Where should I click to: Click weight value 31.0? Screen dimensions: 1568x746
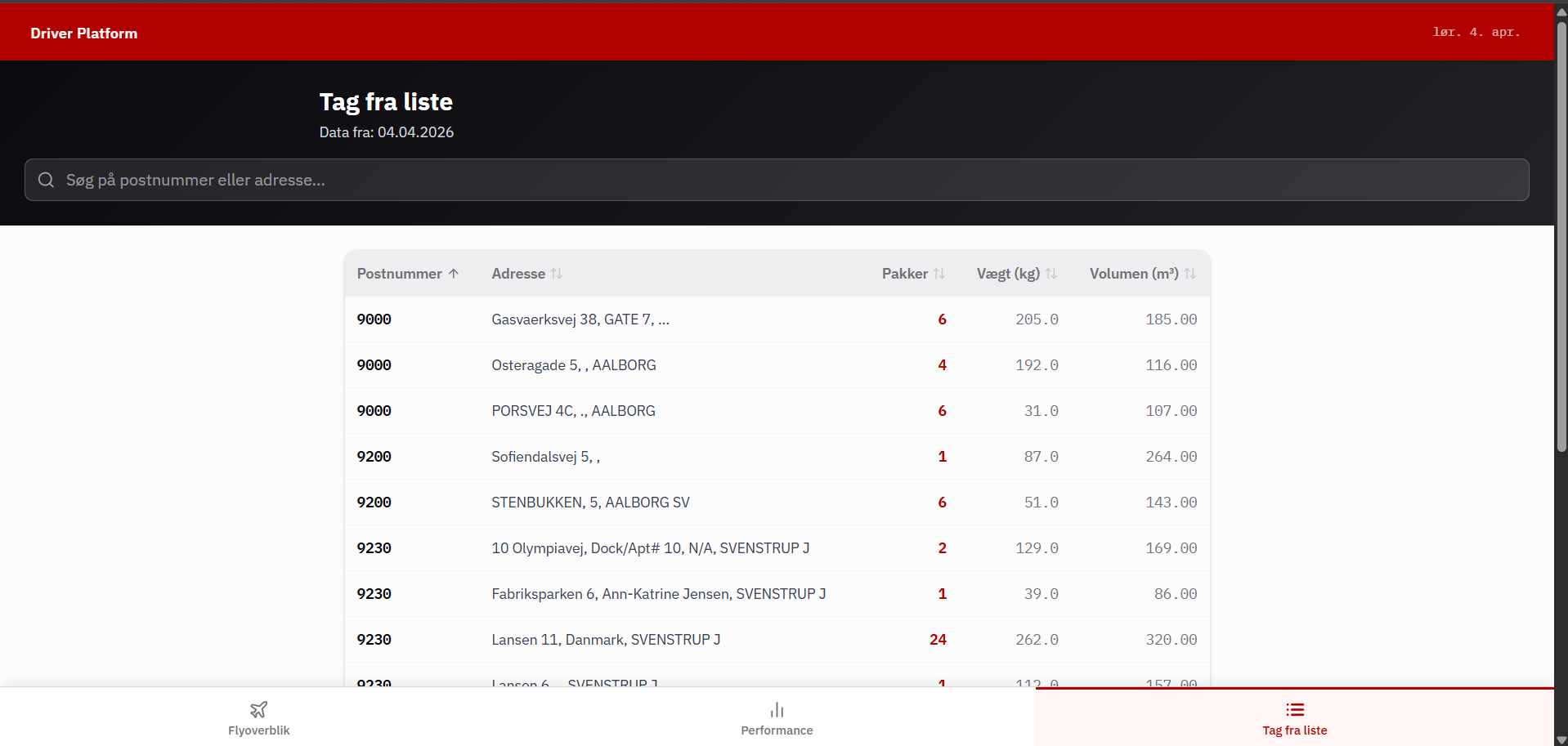point(1042,411)
